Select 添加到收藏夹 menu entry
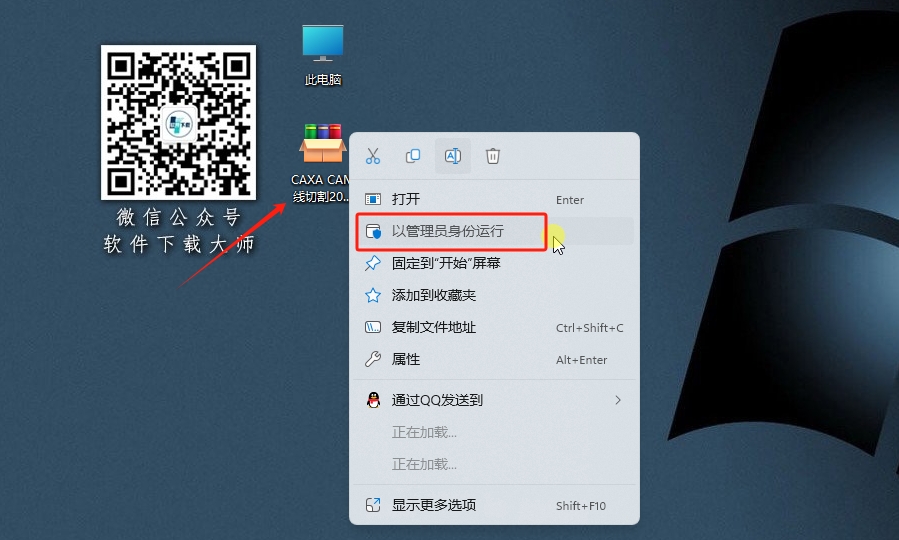 (x=494, y=295)
